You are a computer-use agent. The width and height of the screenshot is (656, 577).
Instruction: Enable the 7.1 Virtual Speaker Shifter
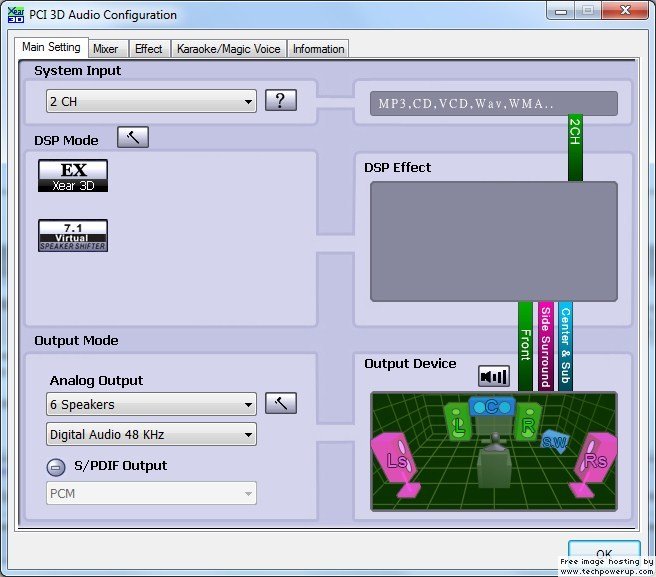(x=73, y=236)
